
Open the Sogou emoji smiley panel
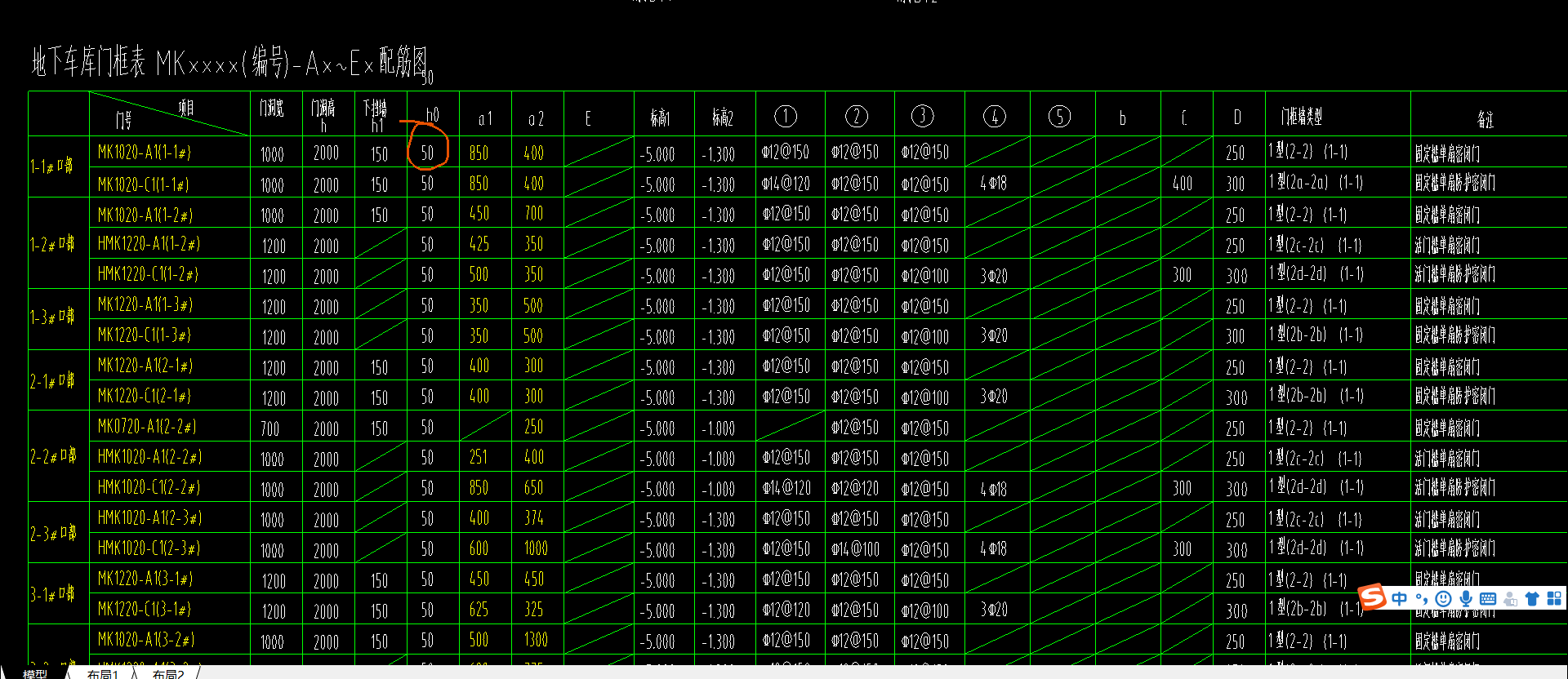tap(1444, 598)
